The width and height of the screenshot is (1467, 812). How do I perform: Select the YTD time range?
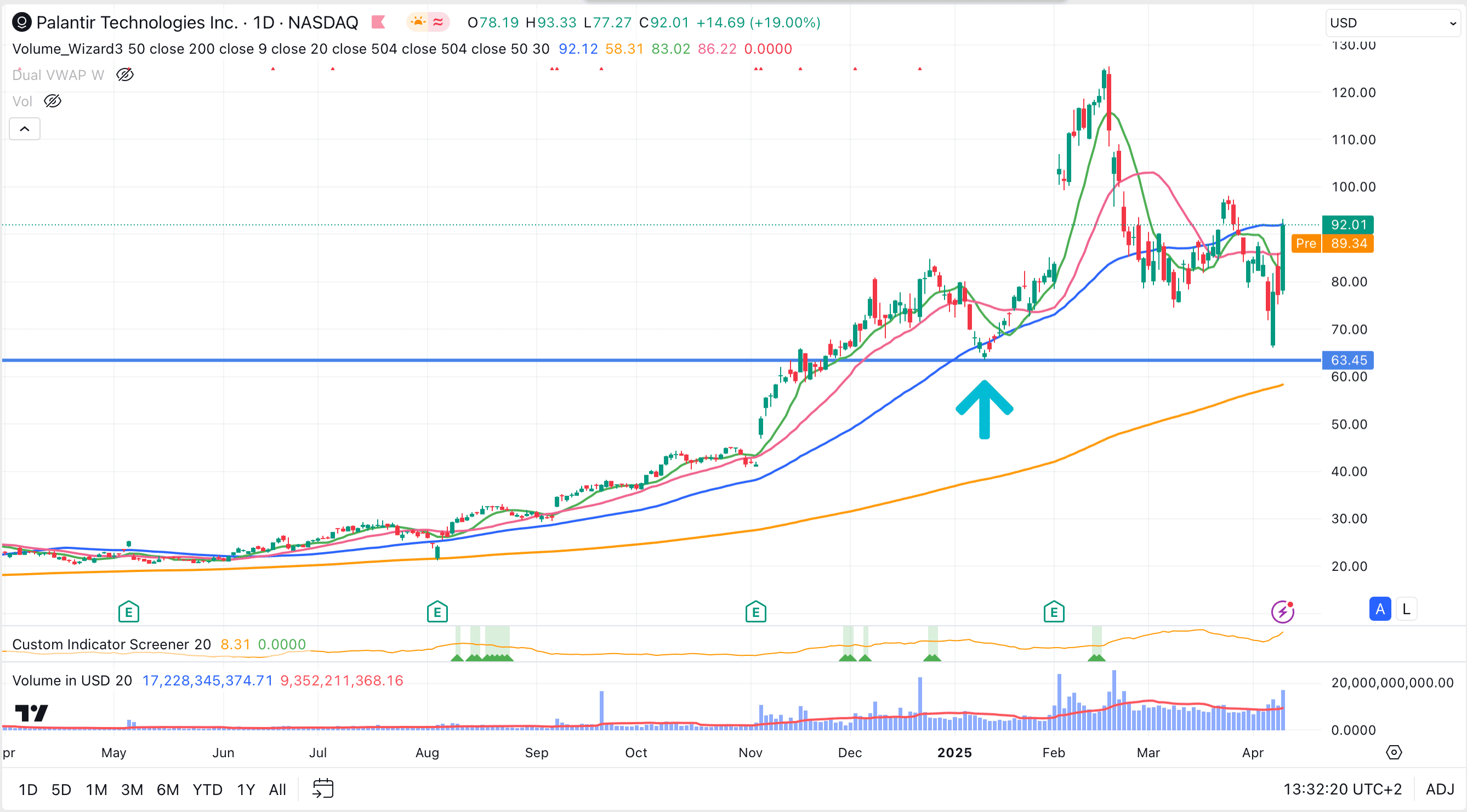pos(207,789)
